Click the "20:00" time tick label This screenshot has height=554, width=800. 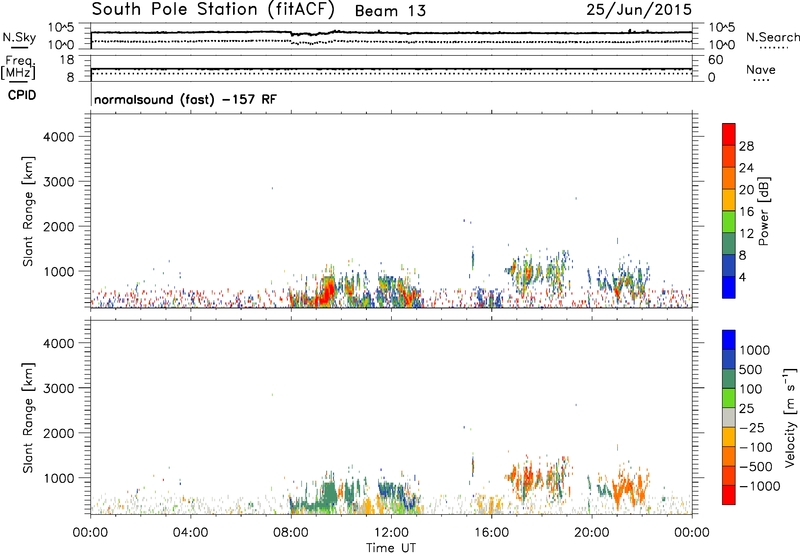click(x=591, y=533)
